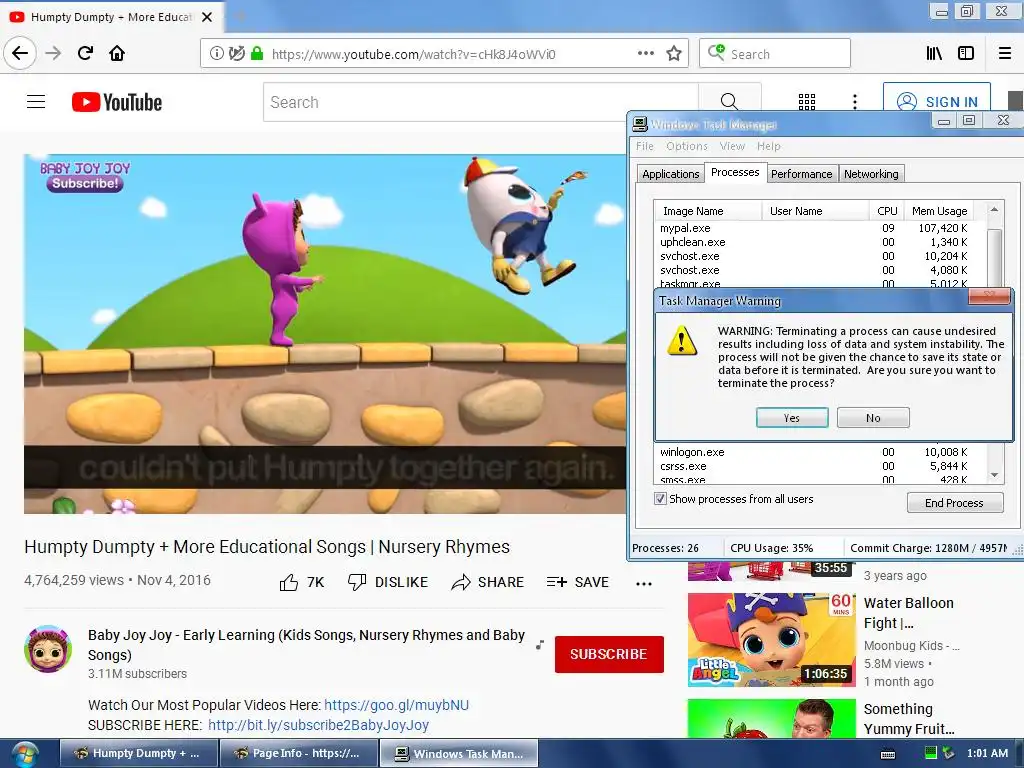This screenshot has width=1024, height=768.
Task: Click the DISLIKE thumbs down button
Action: coord(388,582)
